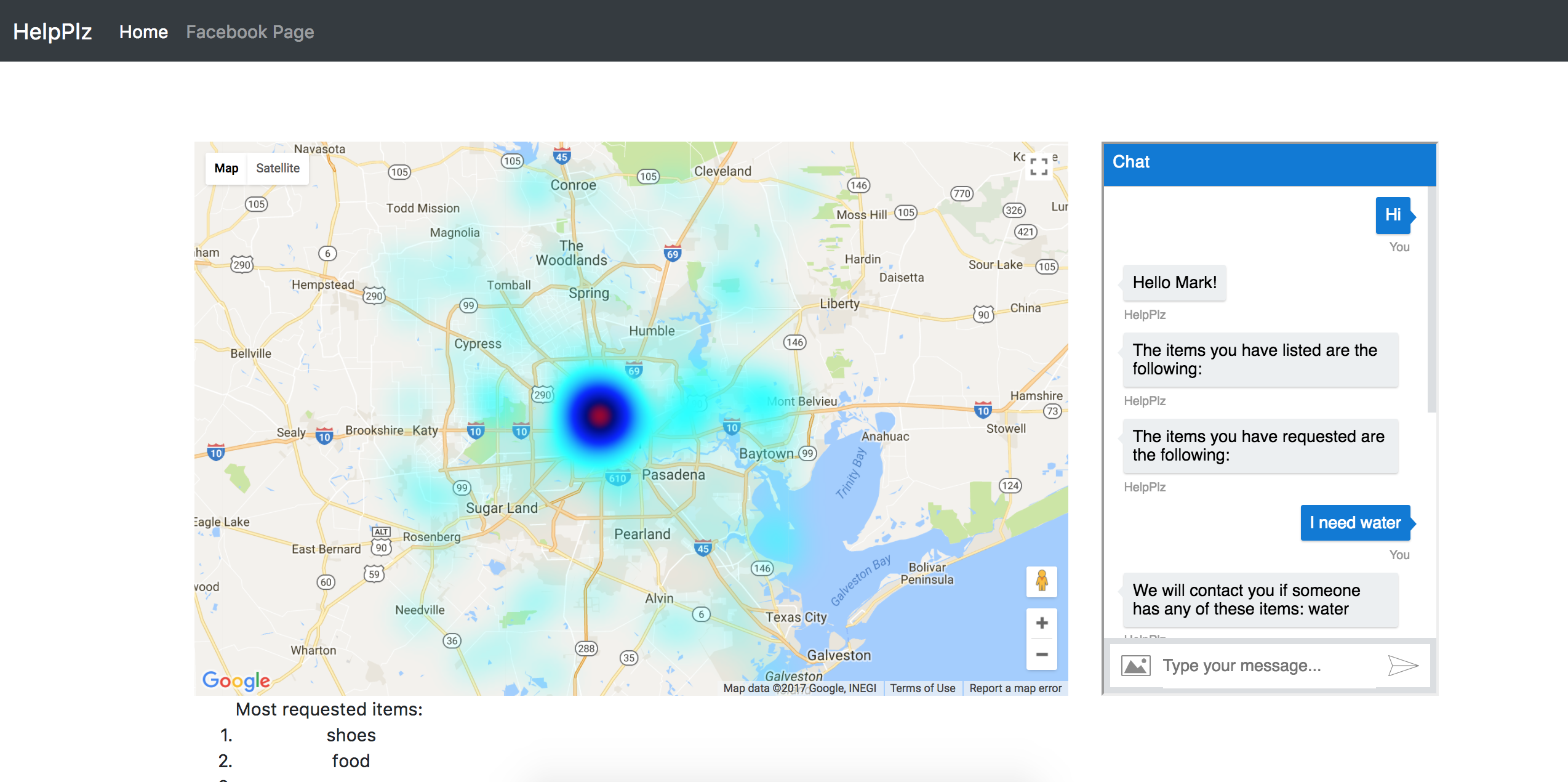Viewport: 1568px width, 782px height.
Task: Switch to standard Map view
Action: point(226,168)
